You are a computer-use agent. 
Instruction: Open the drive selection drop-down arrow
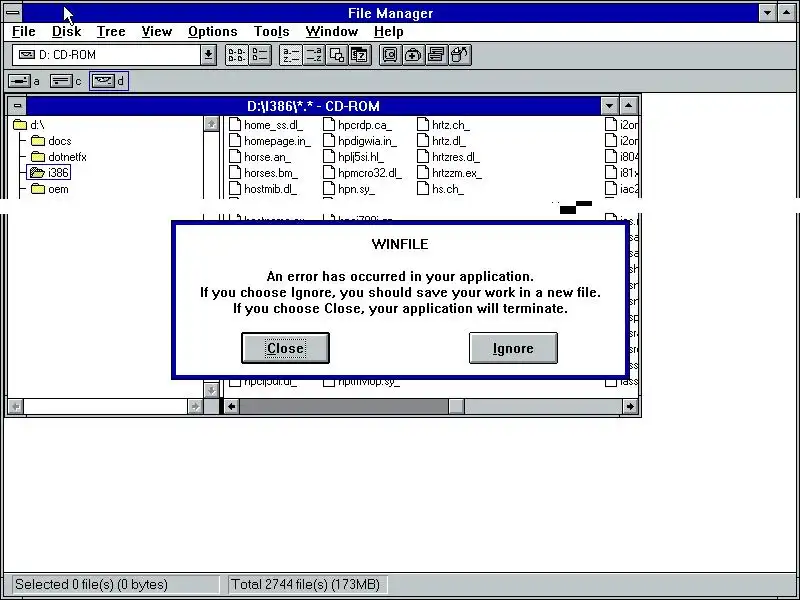click(208, 55)
